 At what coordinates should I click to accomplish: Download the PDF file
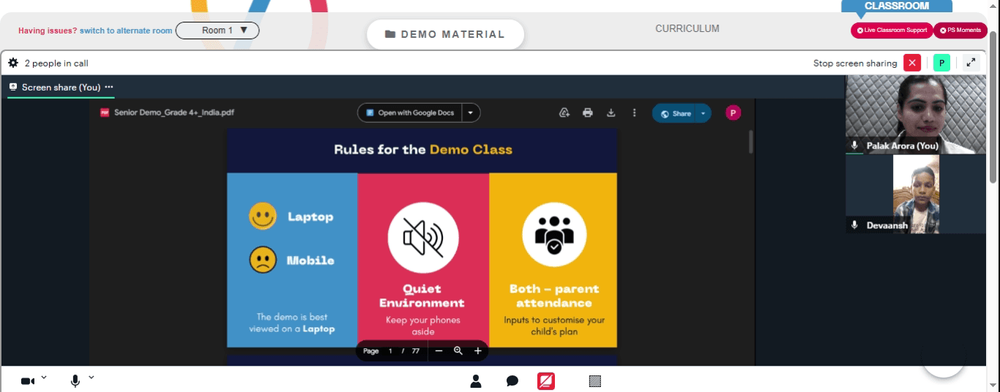[611, 113]
